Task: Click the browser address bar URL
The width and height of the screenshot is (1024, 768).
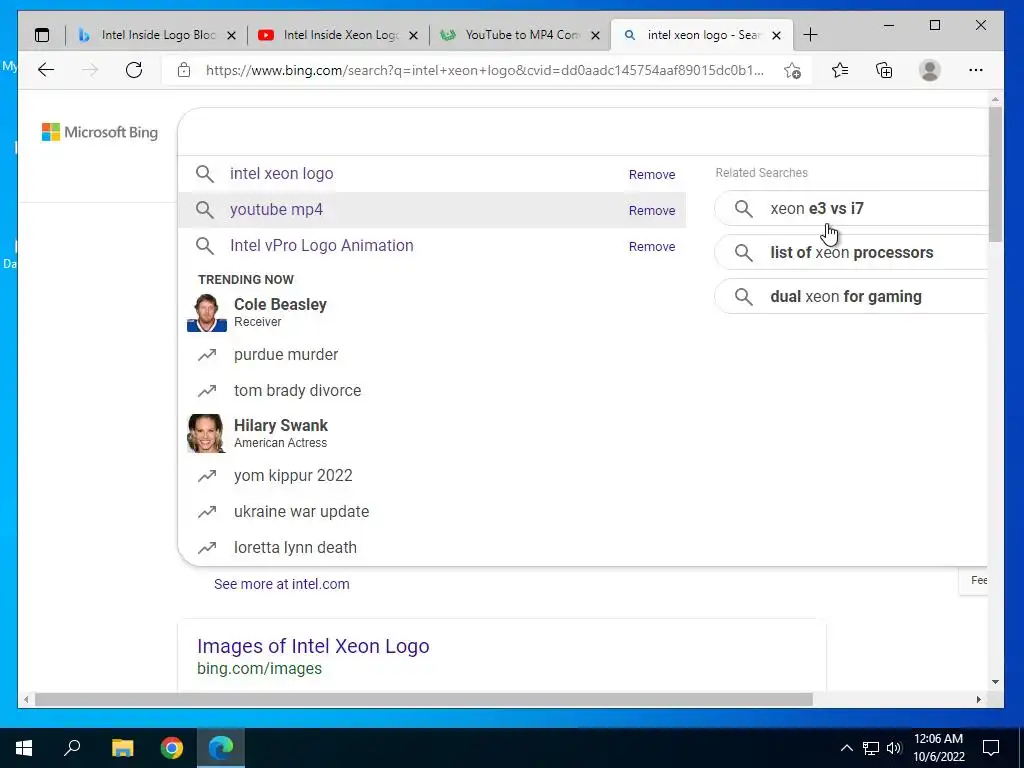Action: (x=485, y=71)
